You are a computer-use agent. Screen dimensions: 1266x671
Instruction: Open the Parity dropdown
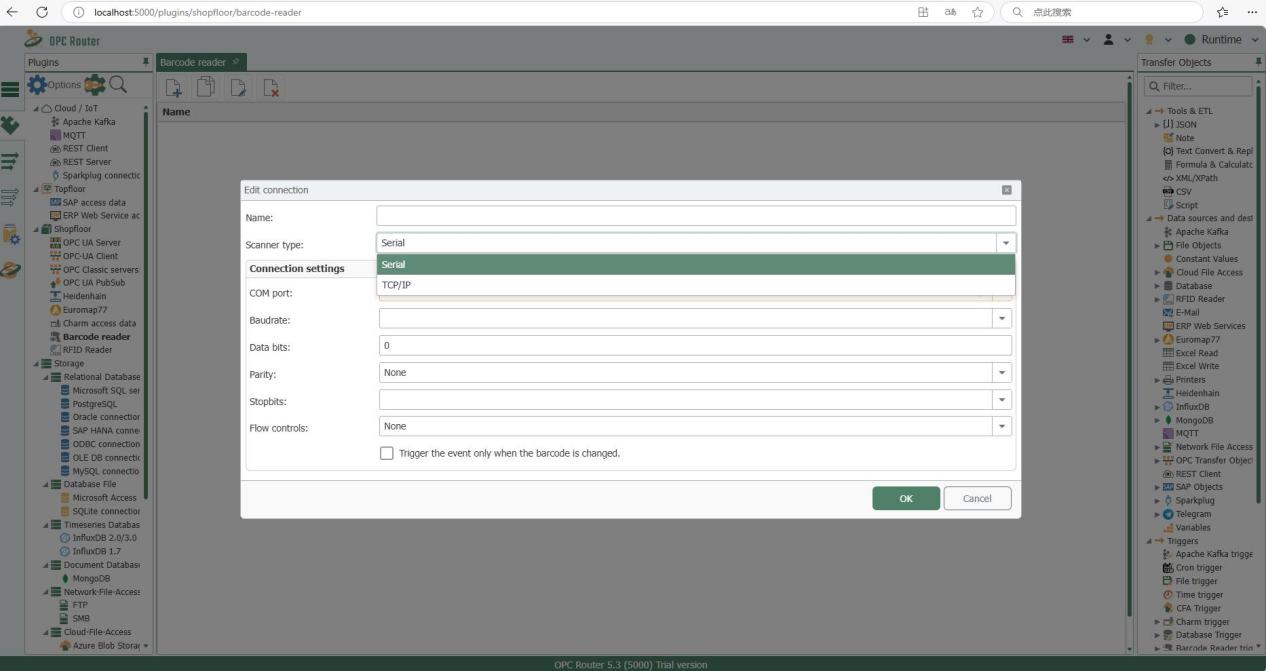[1001, 373]
